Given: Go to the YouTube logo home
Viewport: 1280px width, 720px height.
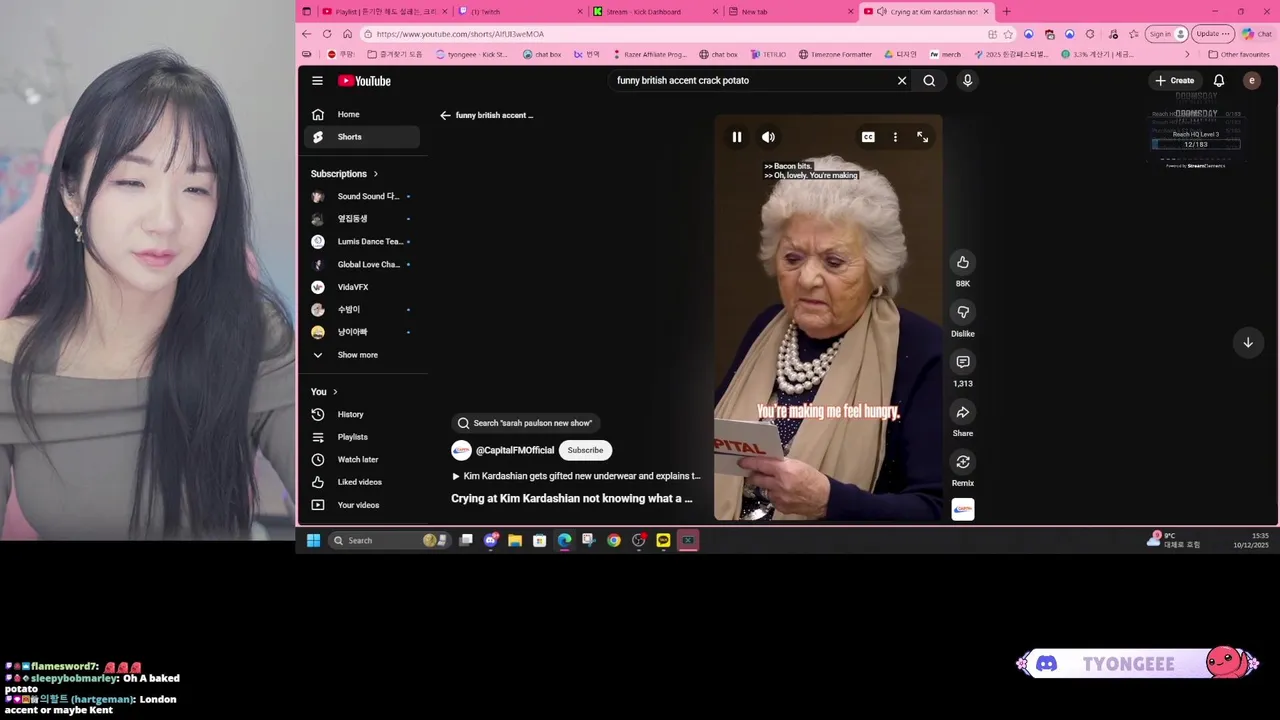Looking at the screenshot, I should (364, 81).
